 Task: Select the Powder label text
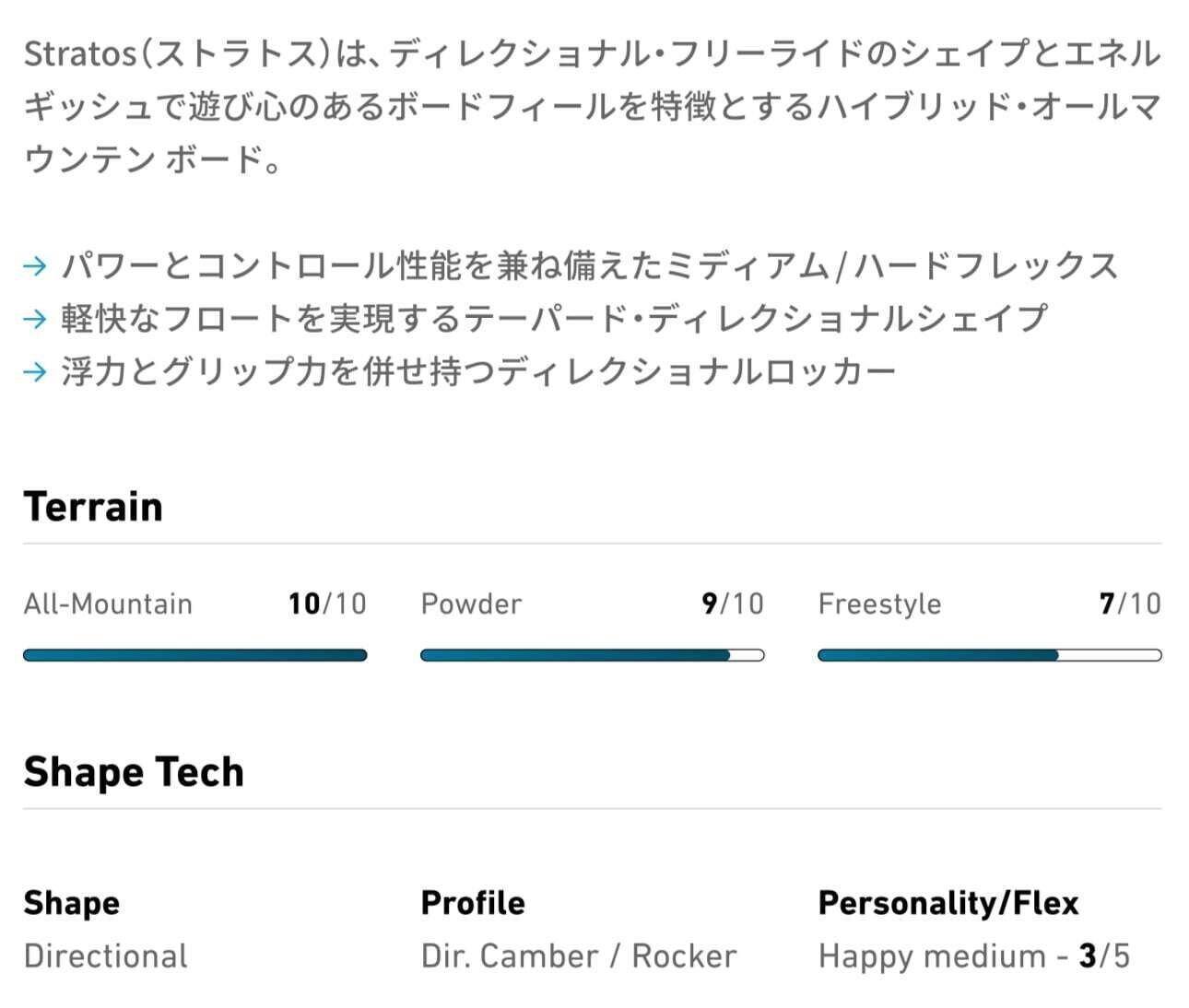pos(471,604)
